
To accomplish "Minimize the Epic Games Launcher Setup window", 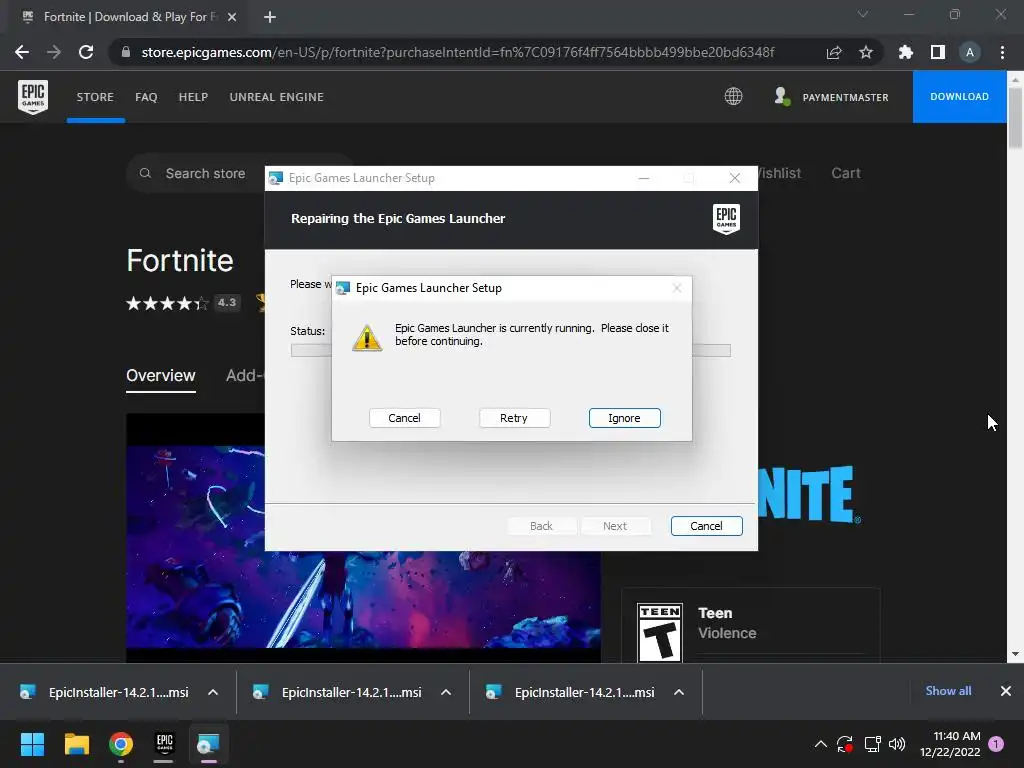I will click(x=644, y=178).
